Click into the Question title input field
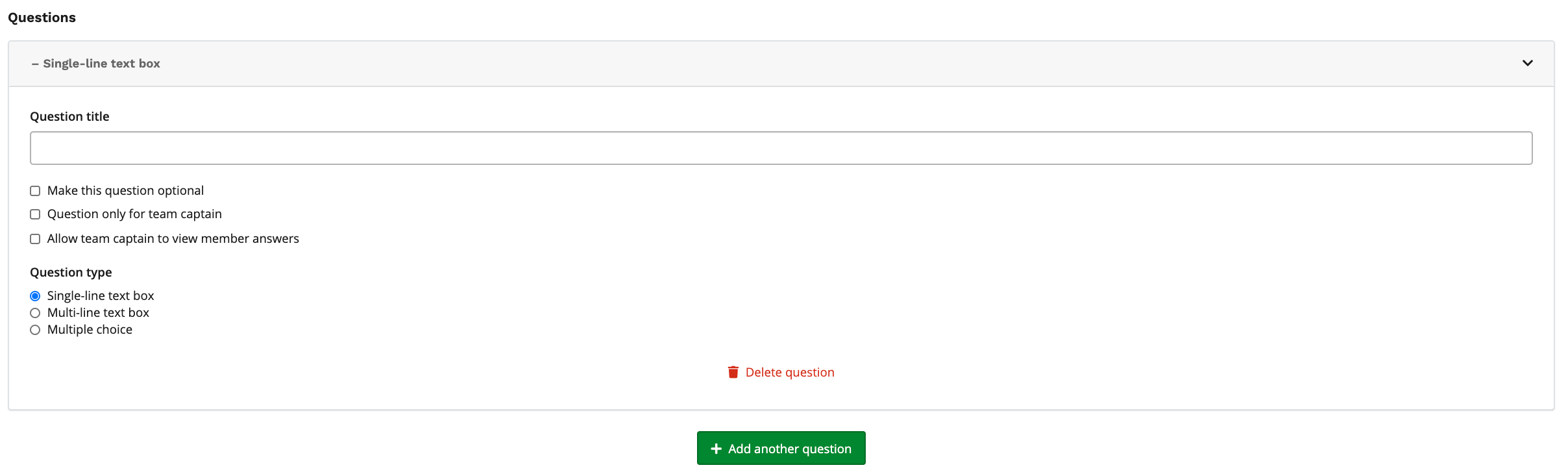Image resolution: width=1568 pixels, height=474 pixels. tap(781, 148)
